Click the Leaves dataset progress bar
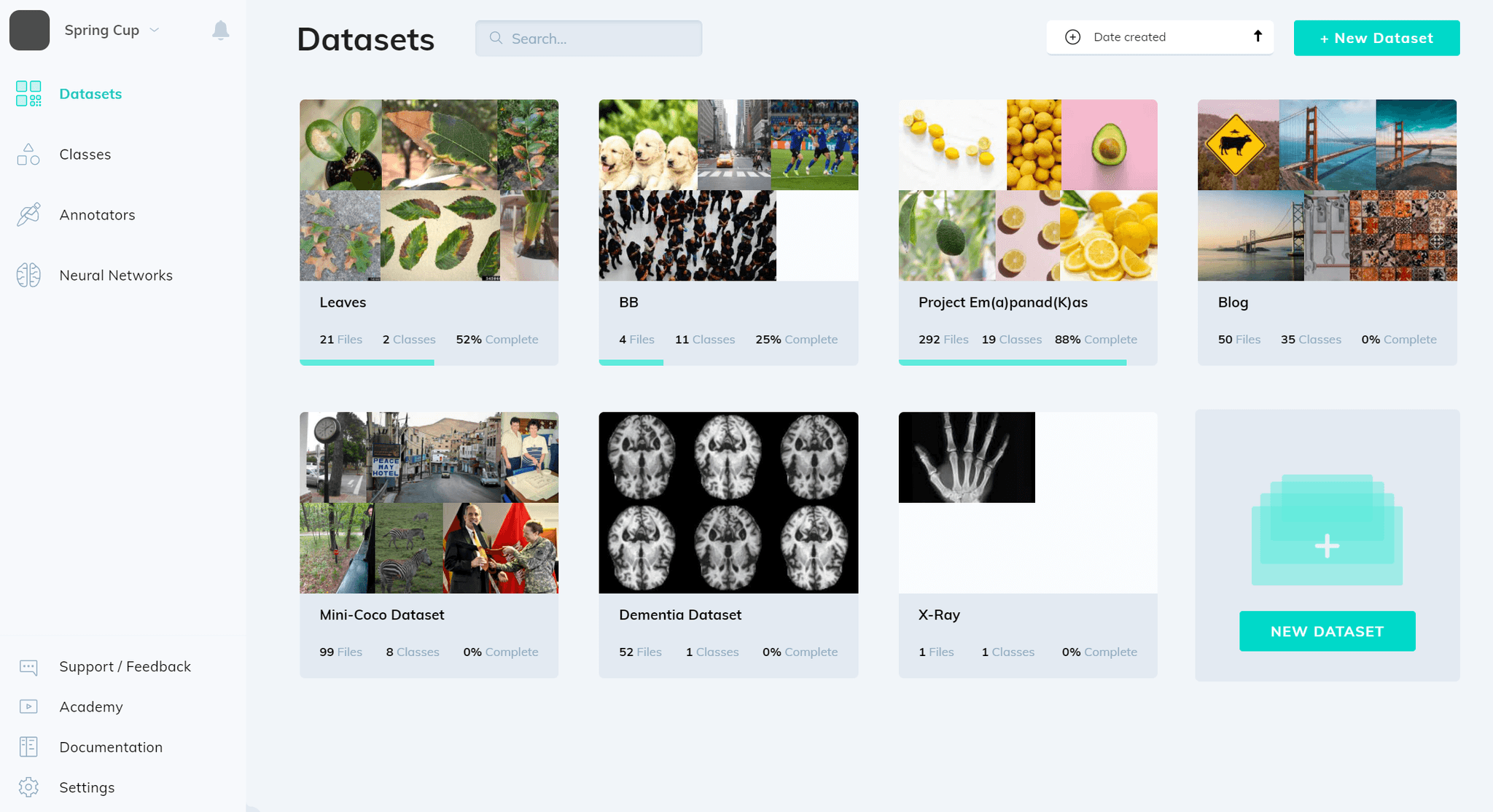Image resolution: width=1493 pixels, height=812 pixels. tap(367, 362)
